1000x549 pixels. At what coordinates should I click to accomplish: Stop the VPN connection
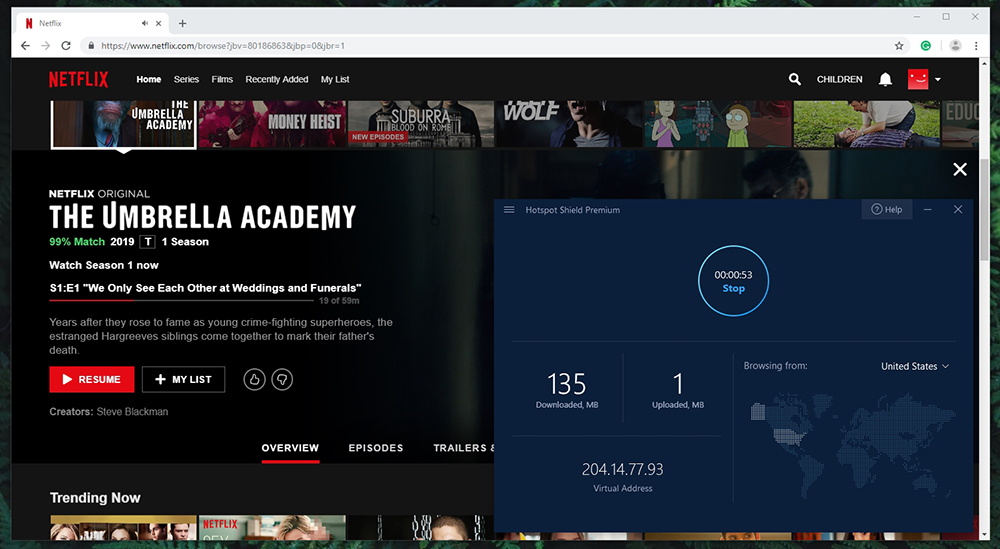(733, 281)
